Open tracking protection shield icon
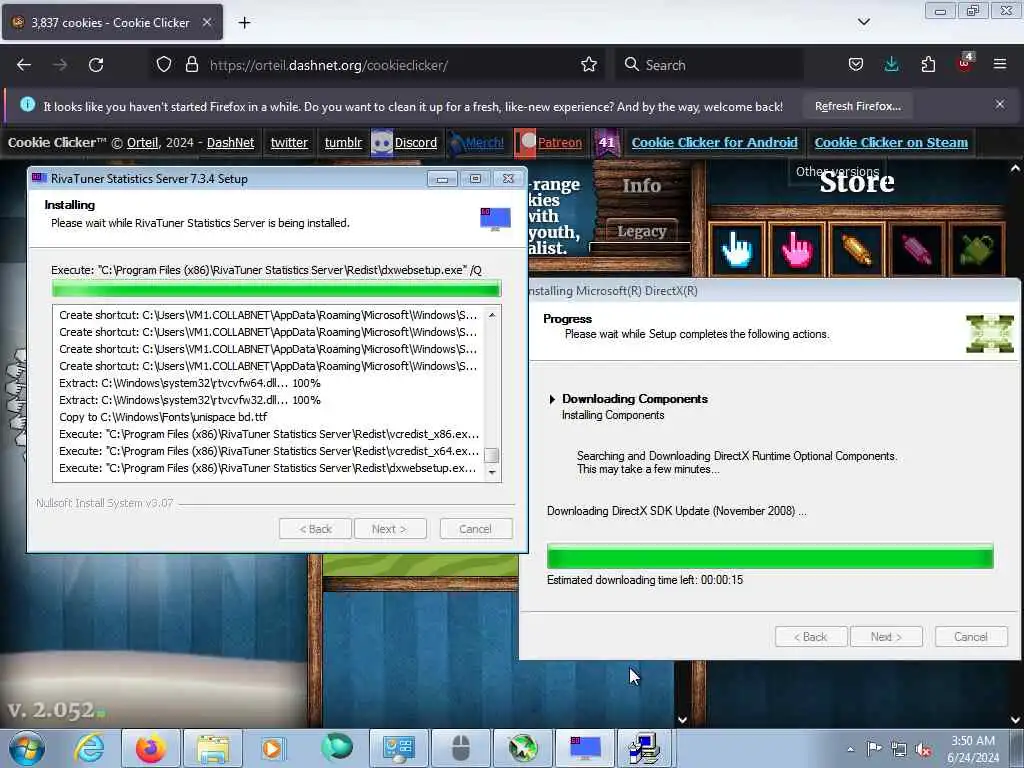The width and height of the screenshot is (1024, 768). (164, 65)
